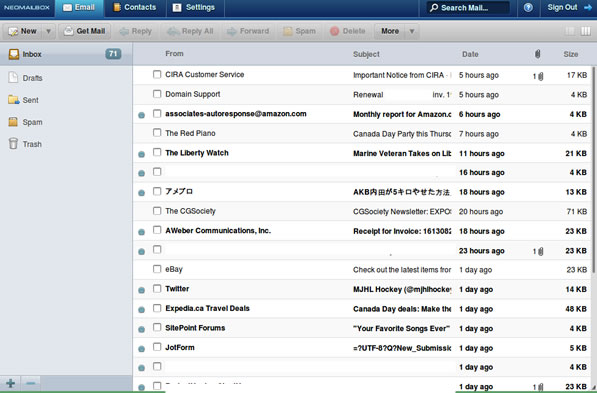597x393 pixels.
Task: Open the help question mark icon
Action: click(528, 8)
